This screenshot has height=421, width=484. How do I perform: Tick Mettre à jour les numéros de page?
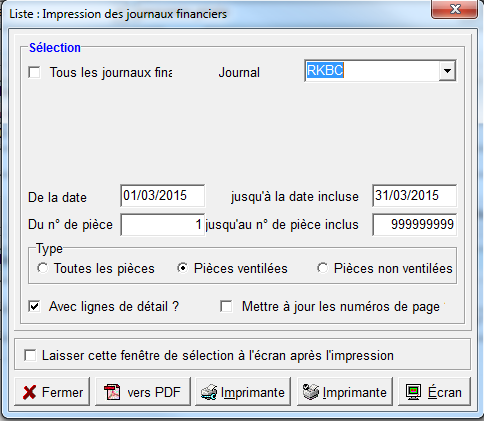tap(226, 306)
